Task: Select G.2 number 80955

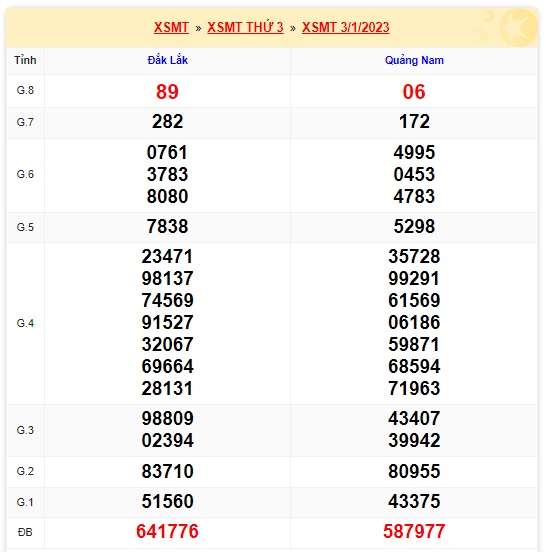Action: point(414,471)
